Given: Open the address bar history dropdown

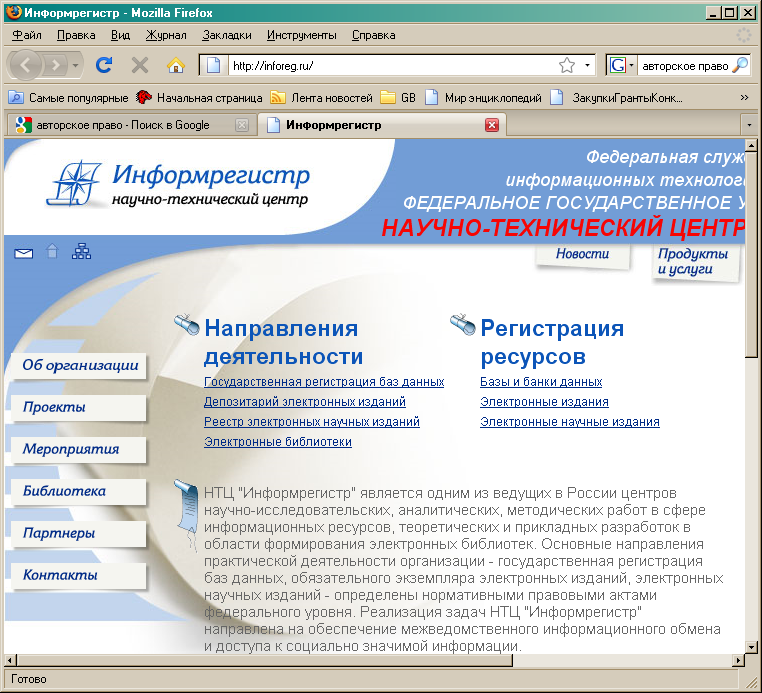Looking at the screenshot, I should click(x=587, y=65).
